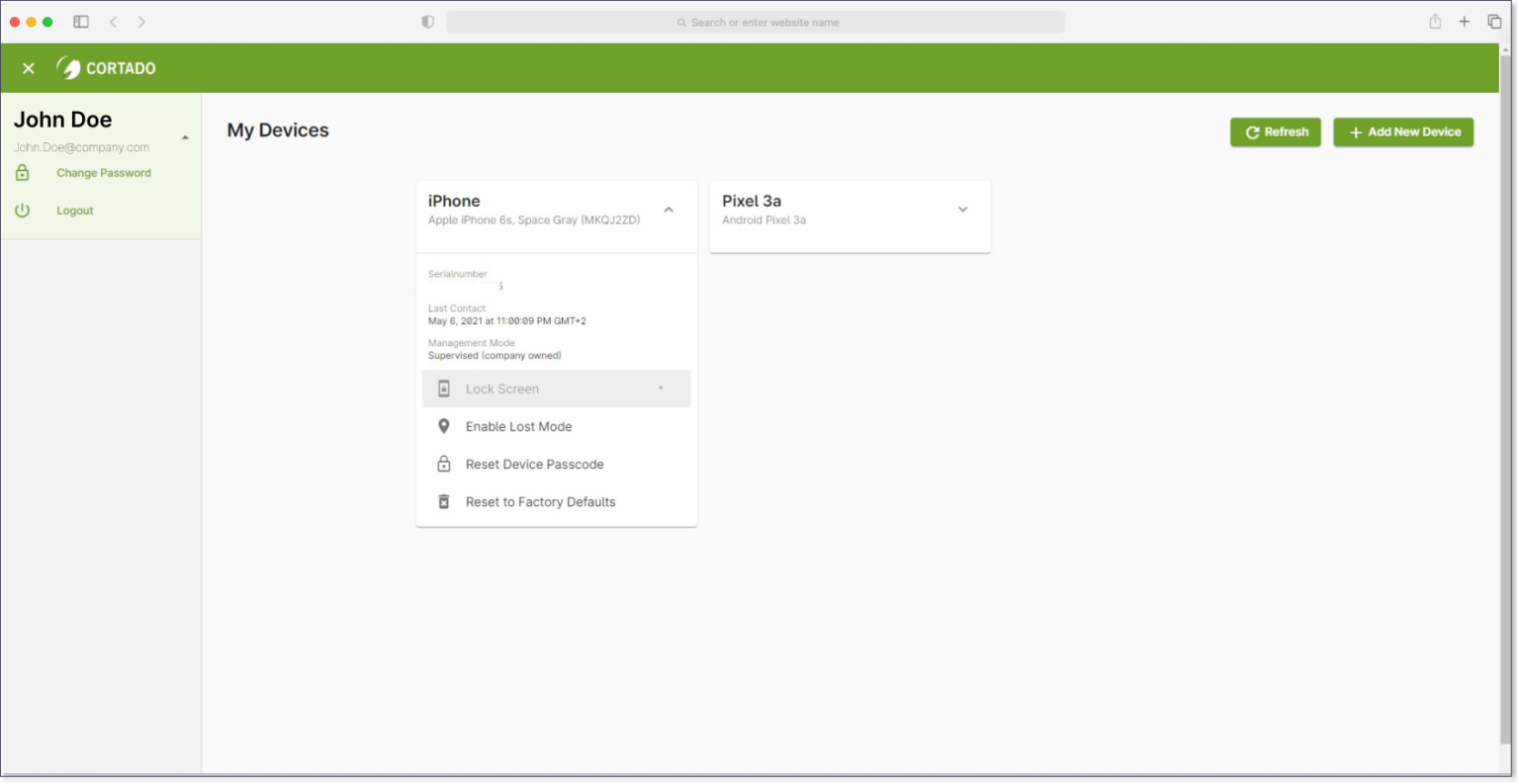Log out using the Logout link
1519x784 pixels.
click(75, 211)
